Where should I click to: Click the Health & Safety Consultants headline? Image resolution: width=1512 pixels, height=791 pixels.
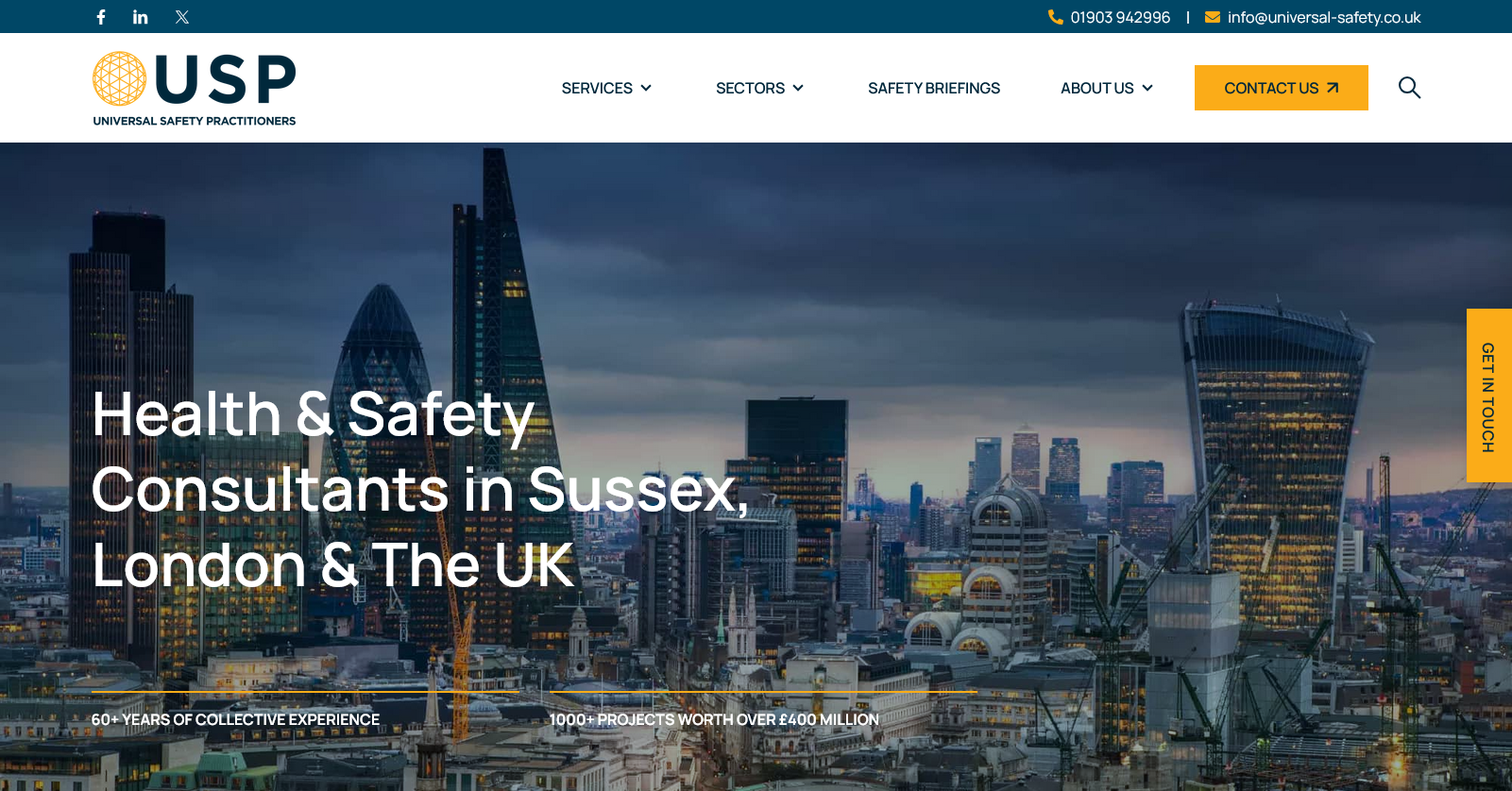click(420, 490)
